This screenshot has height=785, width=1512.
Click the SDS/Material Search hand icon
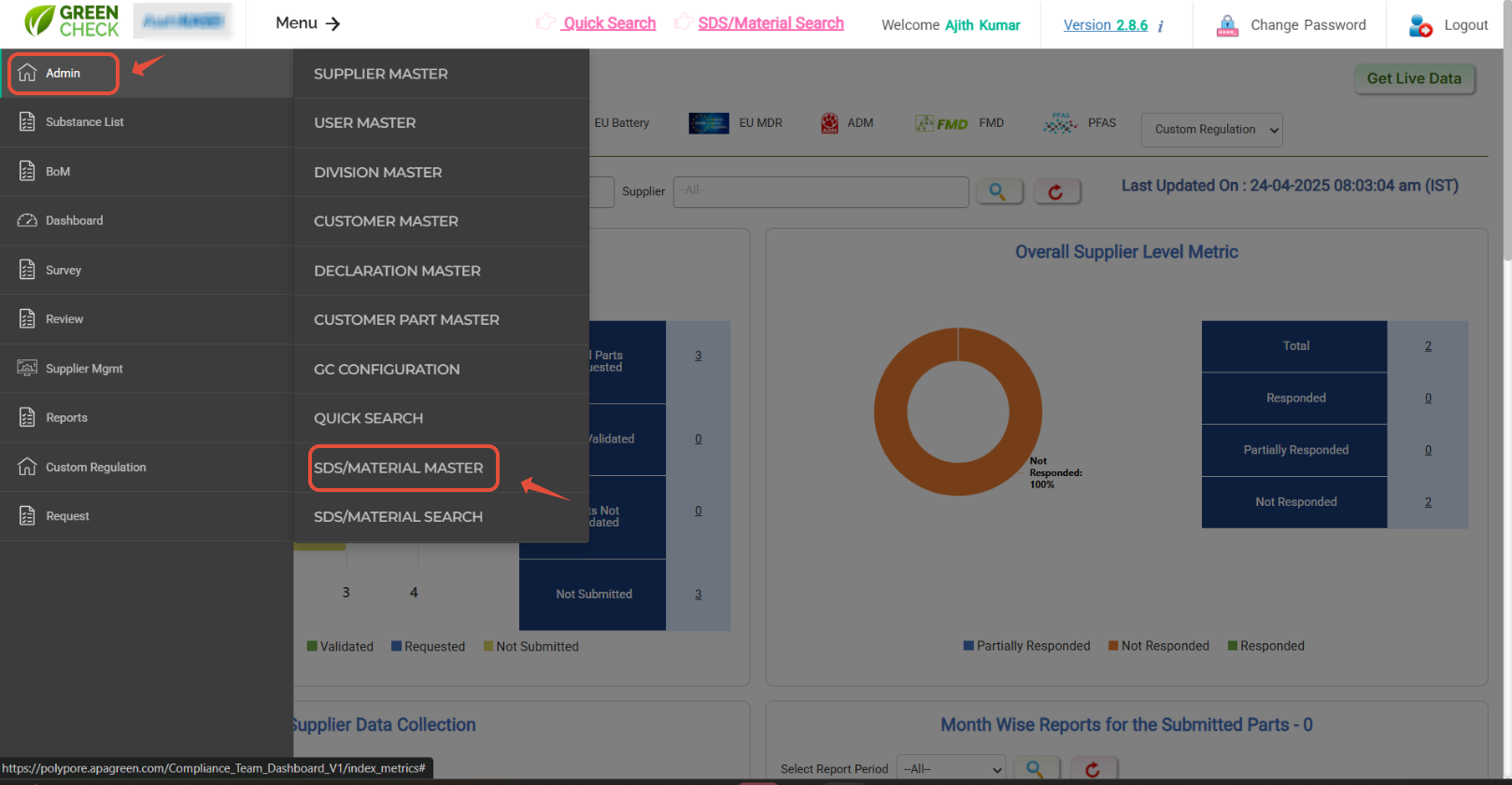684,21
